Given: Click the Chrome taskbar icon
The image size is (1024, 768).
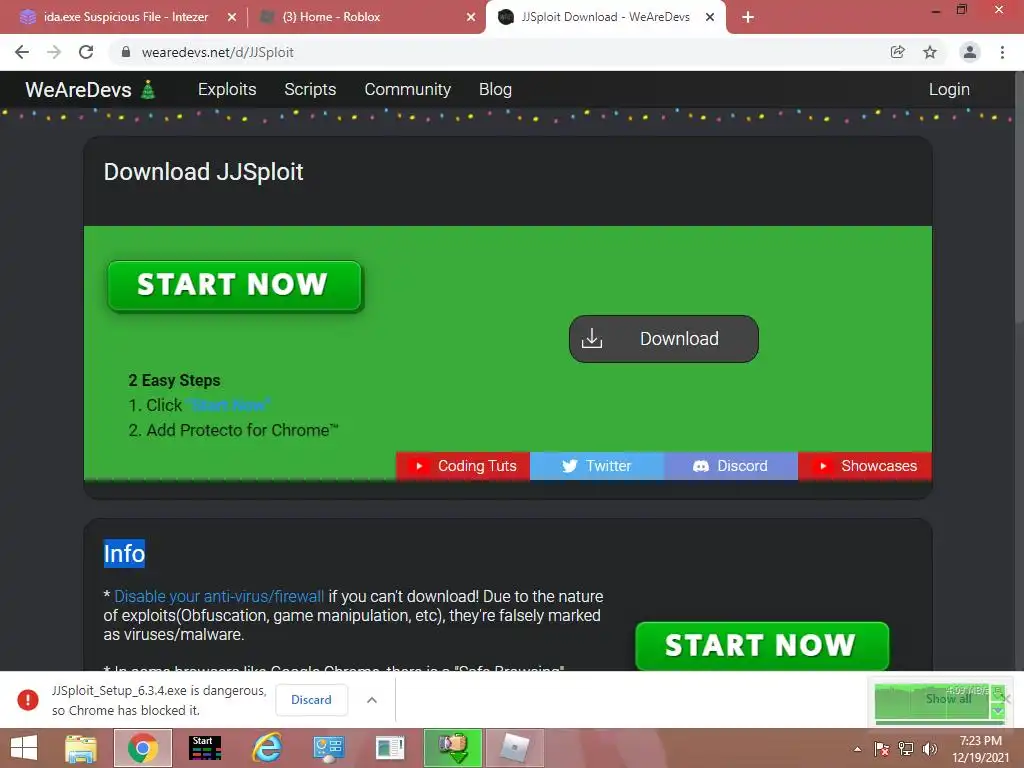Looking at the screenshot, I should click(x=143, y=748).
